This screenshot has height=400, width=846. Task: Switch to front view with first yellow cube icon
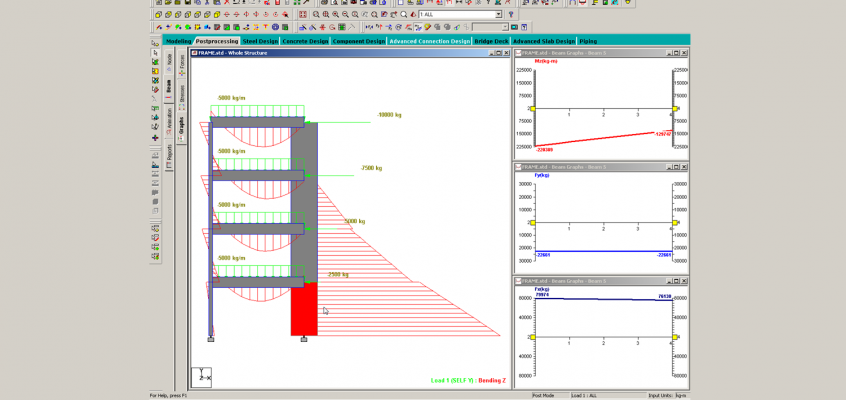coord(159,15)
